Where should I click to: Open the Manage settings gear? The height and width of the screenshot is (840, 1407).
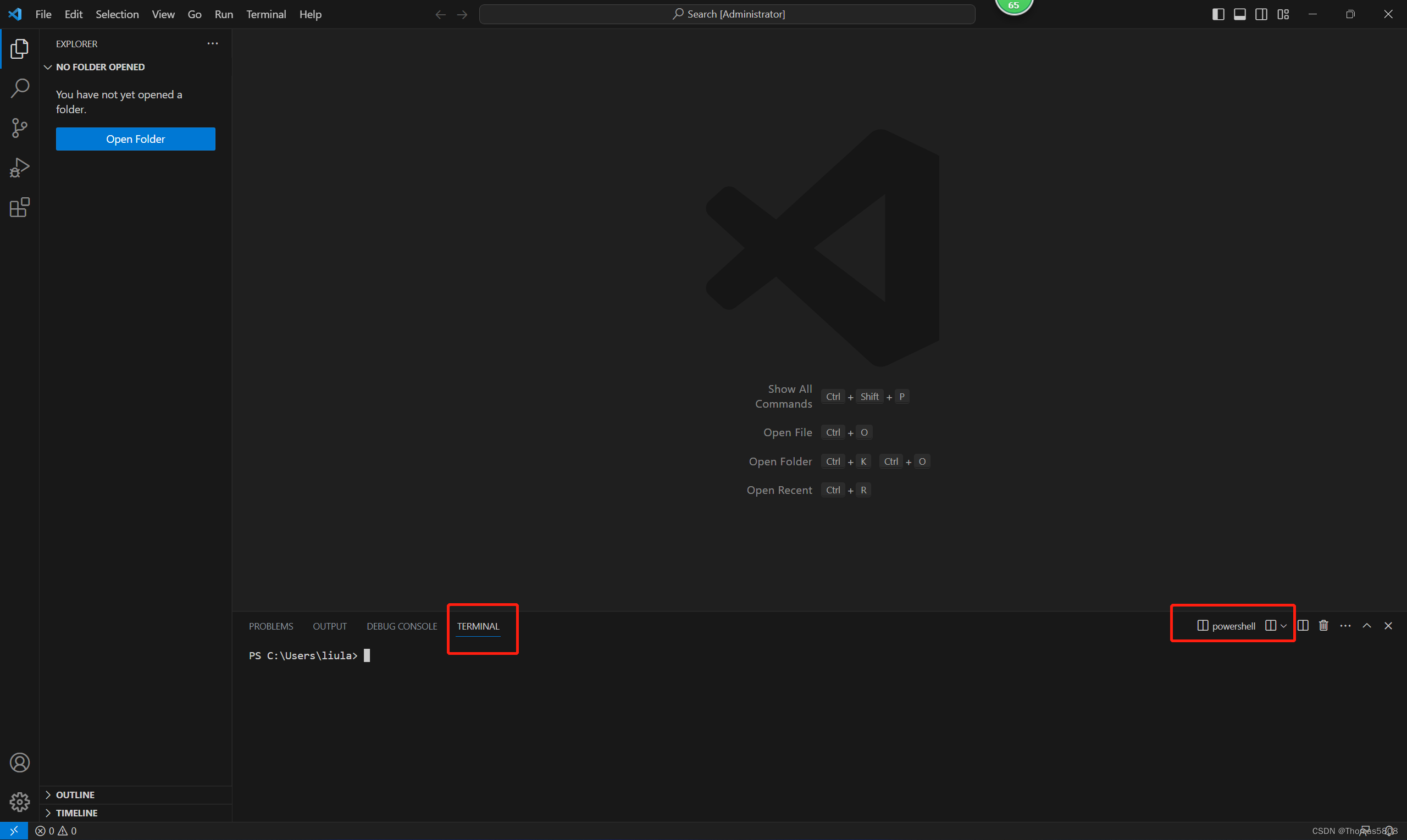pos(20,802)
